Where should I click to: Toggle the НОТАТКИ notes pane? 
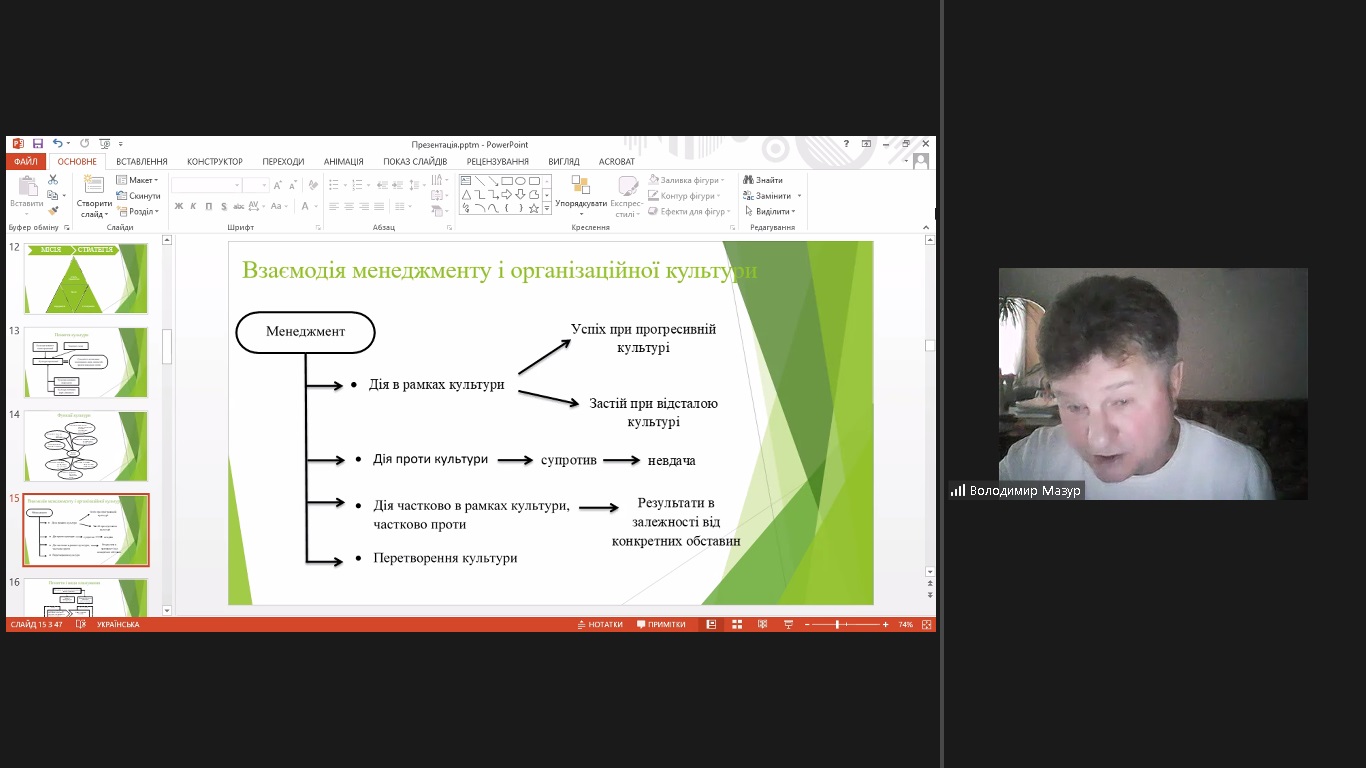pos(600,624)
